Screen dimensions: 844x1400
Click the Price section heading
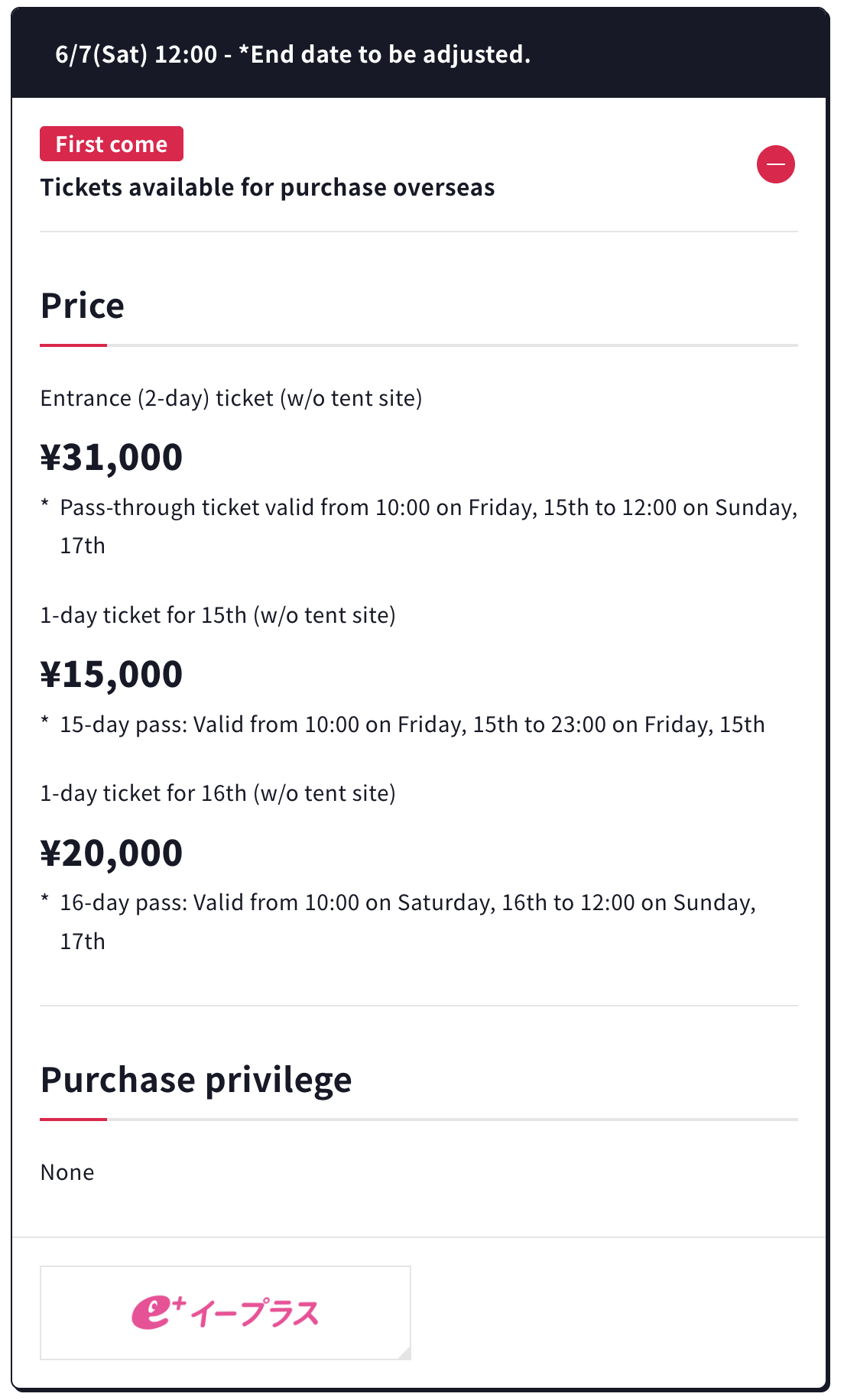pos(83,306)
